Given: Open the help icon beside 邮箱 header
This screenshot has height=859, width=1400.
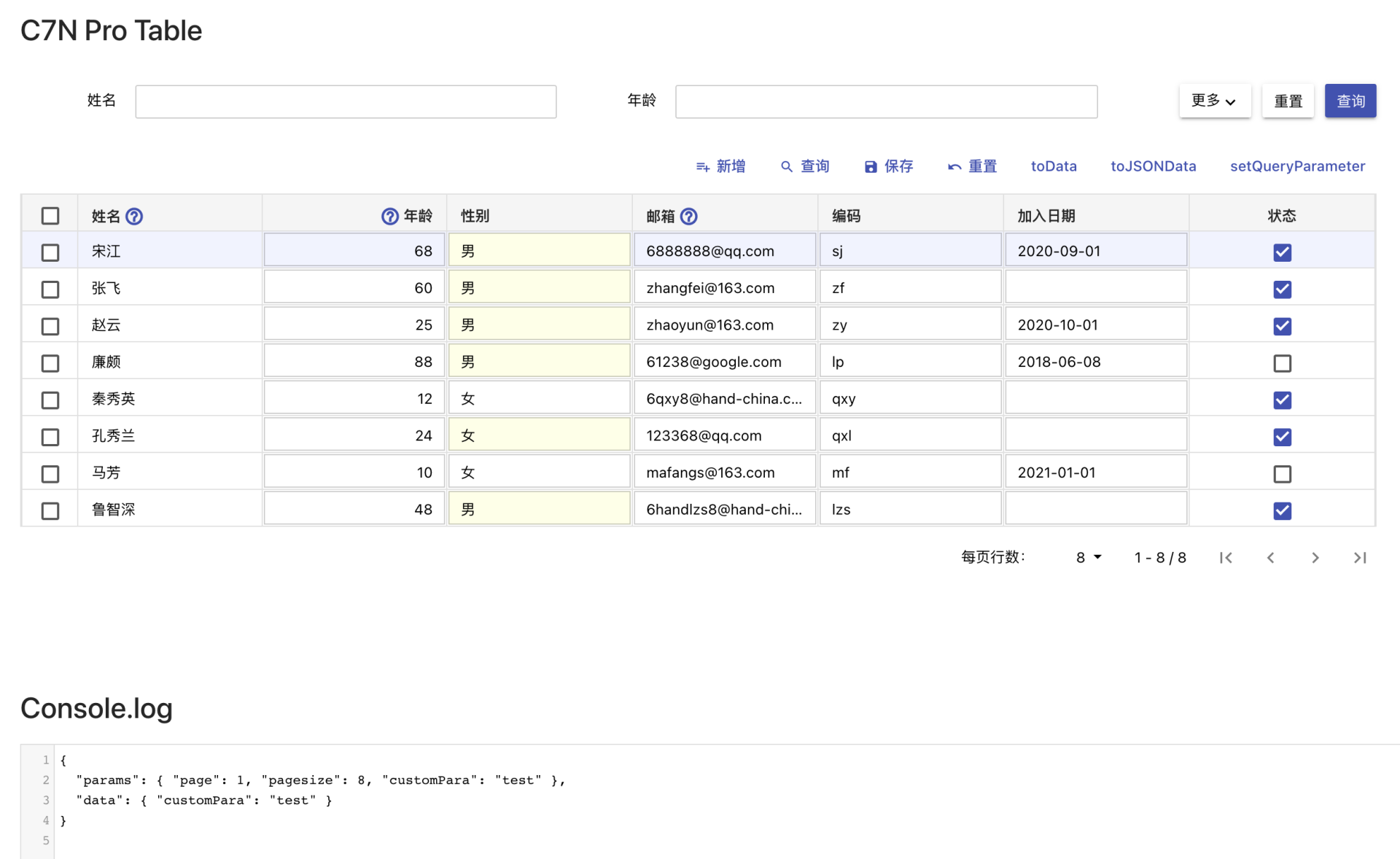Looking at the screenshot, I should [x=690, y=216].
